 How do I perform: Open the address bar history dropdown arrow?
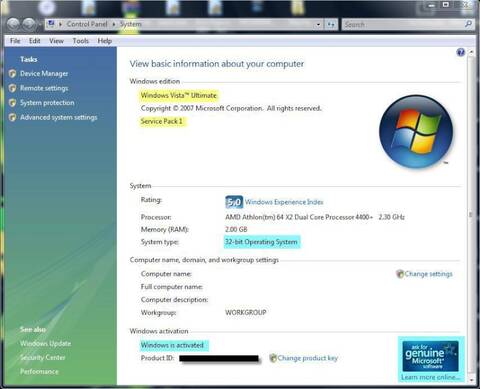point(318,24)
